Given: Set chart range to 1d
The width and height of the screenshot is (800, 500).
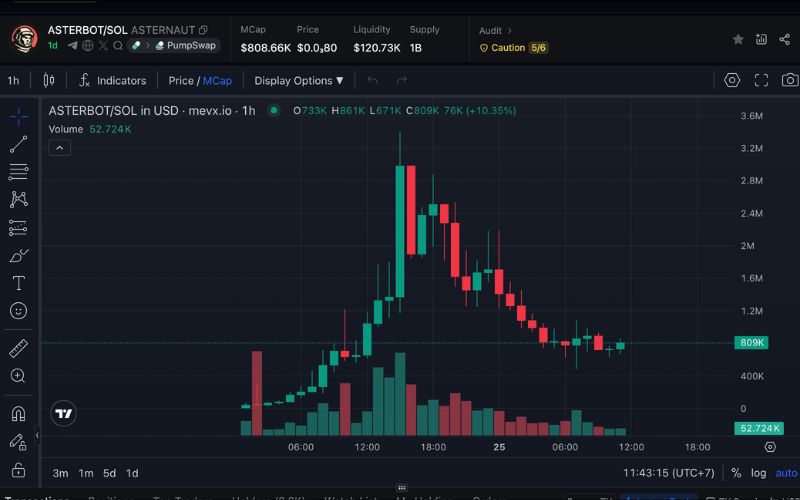Looking at the screenshot, I should coord(132,473).
